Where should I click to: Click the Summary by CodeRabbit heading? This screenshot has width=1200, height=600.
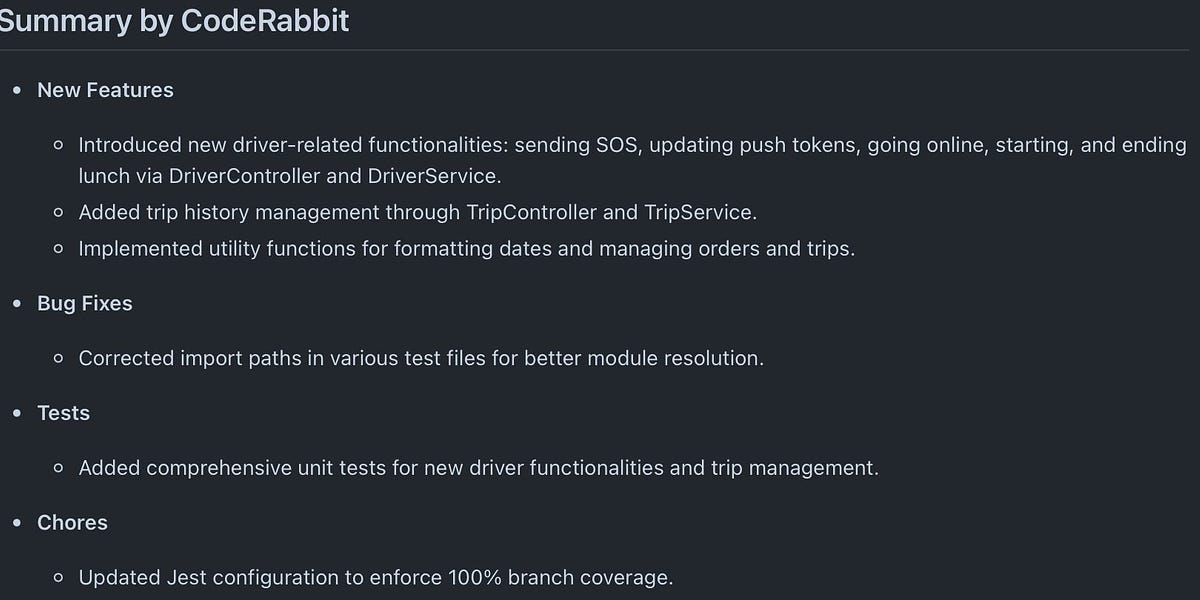click(x=174, y=21)
